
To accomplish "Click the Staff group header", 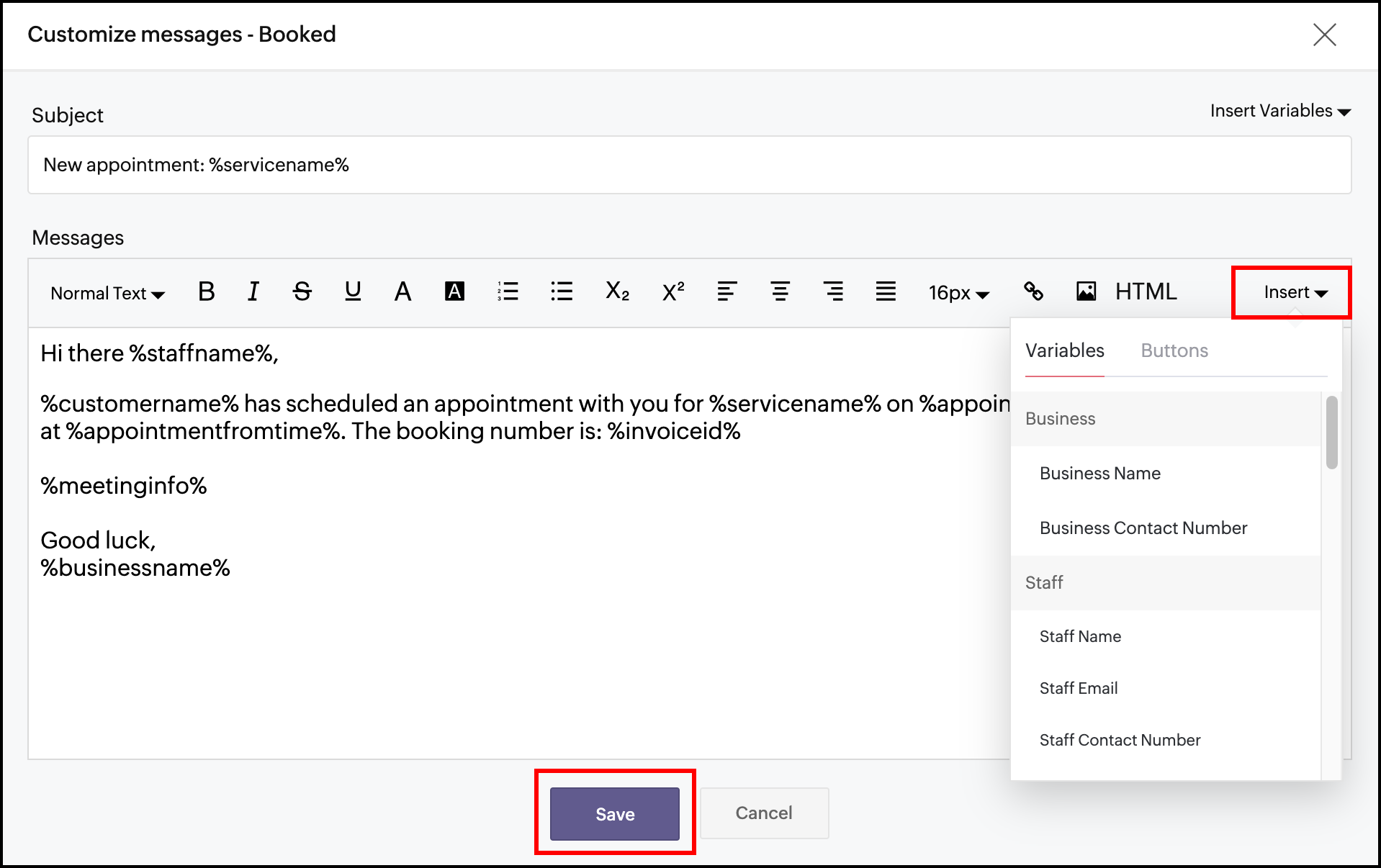I will (1166, 583).
